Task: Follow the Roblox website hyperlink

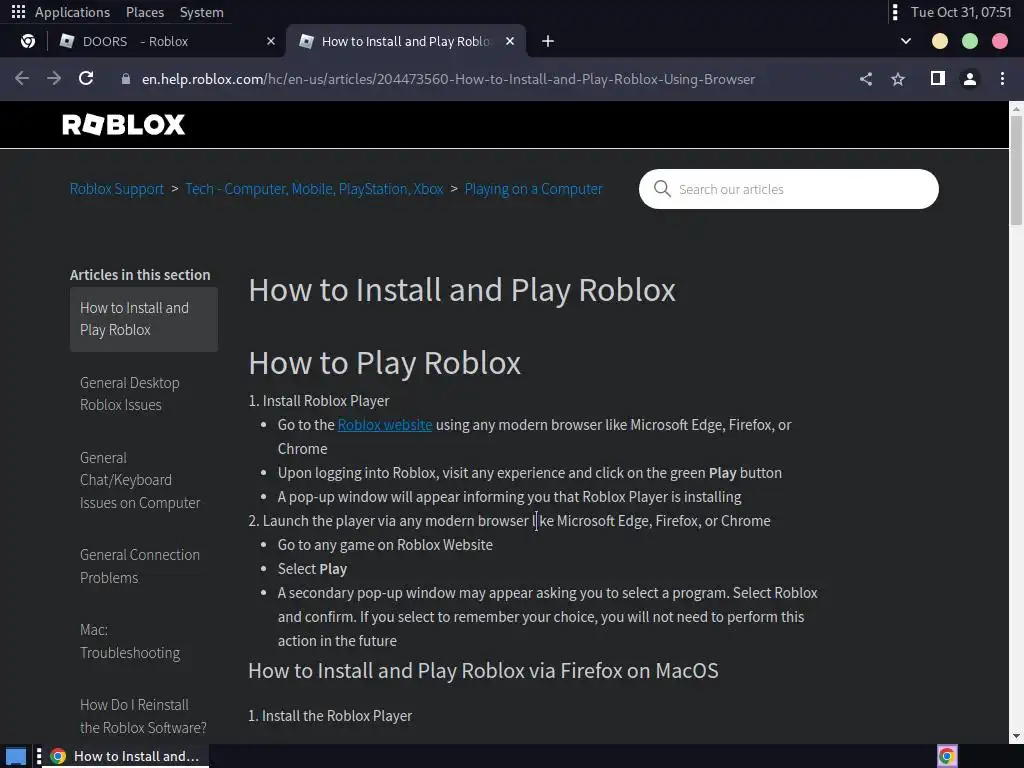Action: pyautogui.click(x=385, y=424)
